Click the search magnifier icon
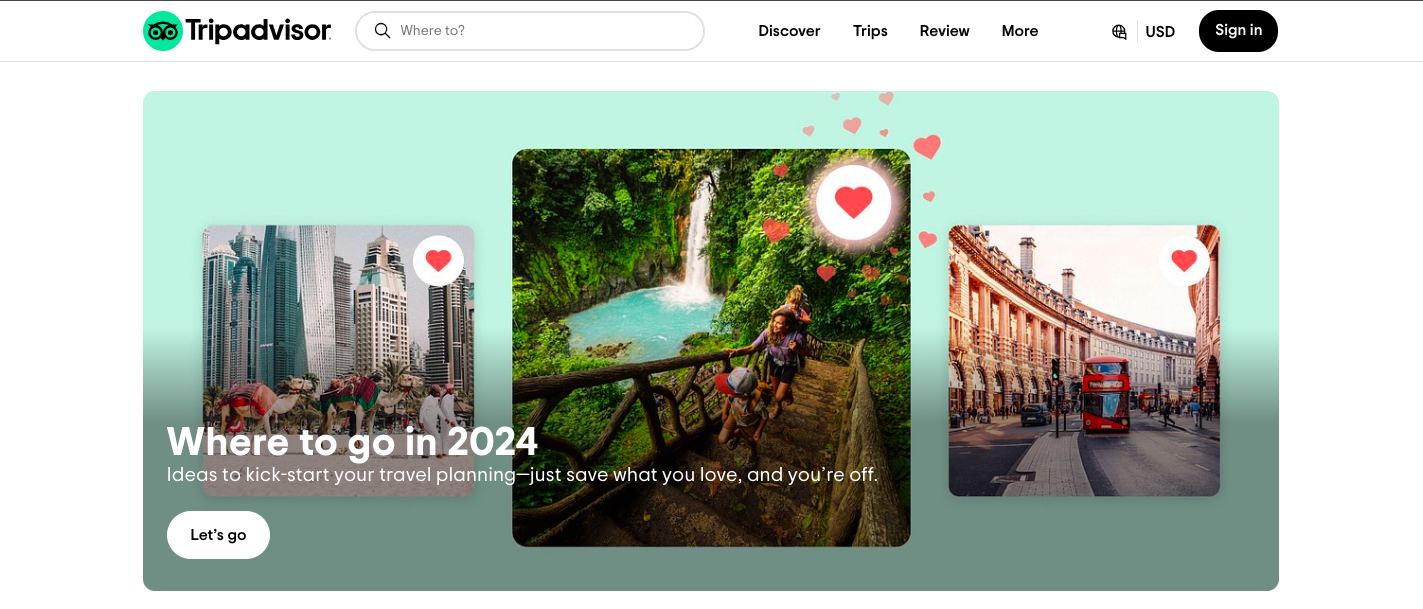Image resolution: width=1423 pixels, height=609 pixels. 382,31
